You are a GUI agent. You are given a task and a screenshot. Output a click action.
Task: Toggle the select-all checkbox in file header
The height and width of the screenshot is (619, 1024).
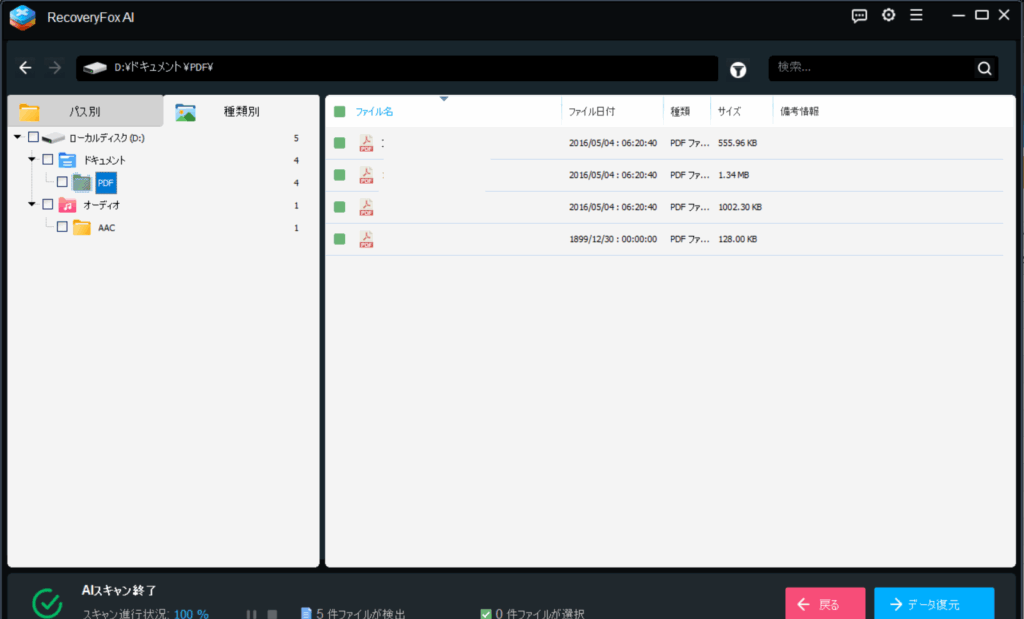pos(340,112)
